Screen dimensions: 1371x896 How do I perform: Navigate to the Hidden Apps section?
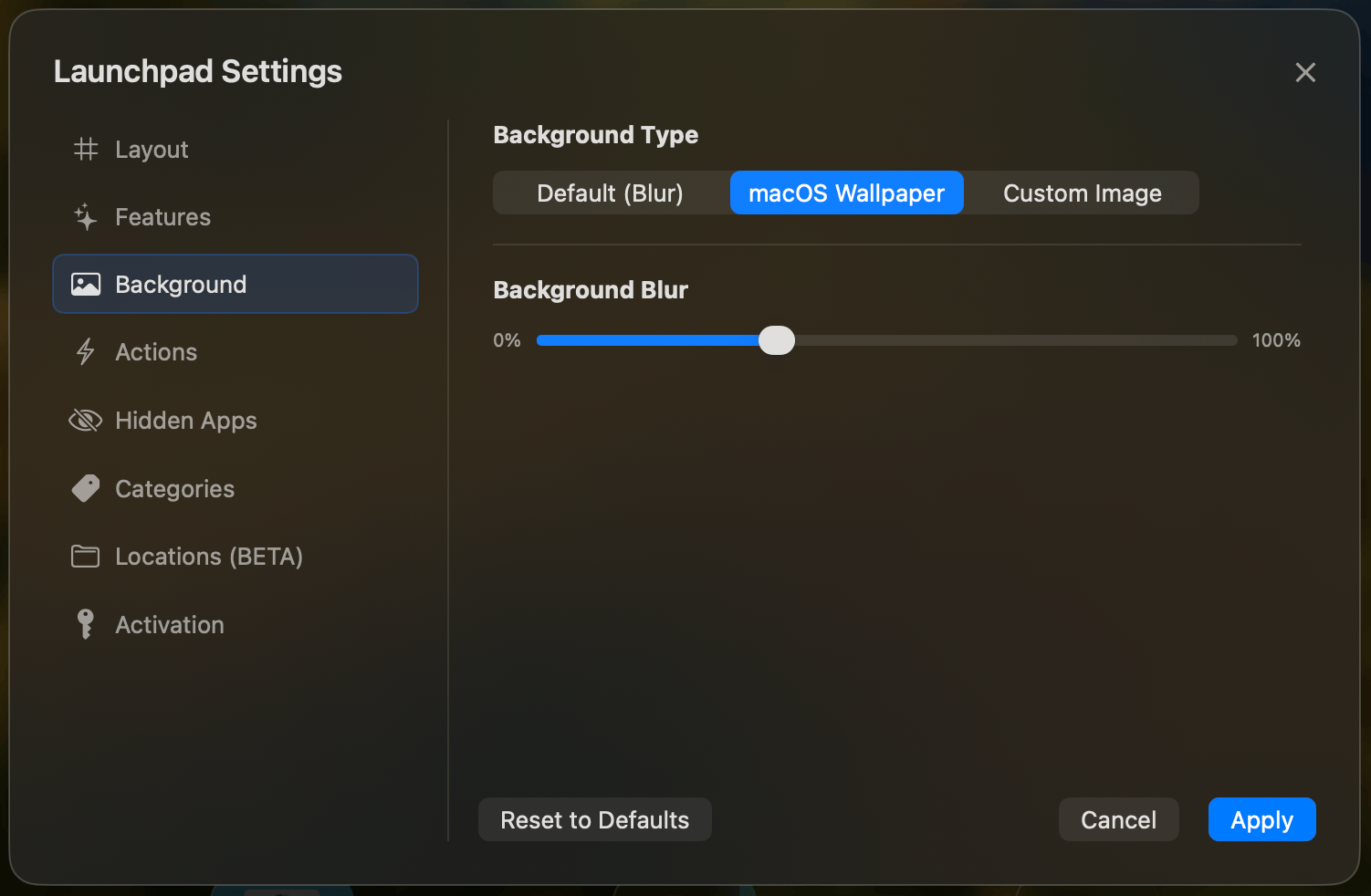tap(186, 420)
